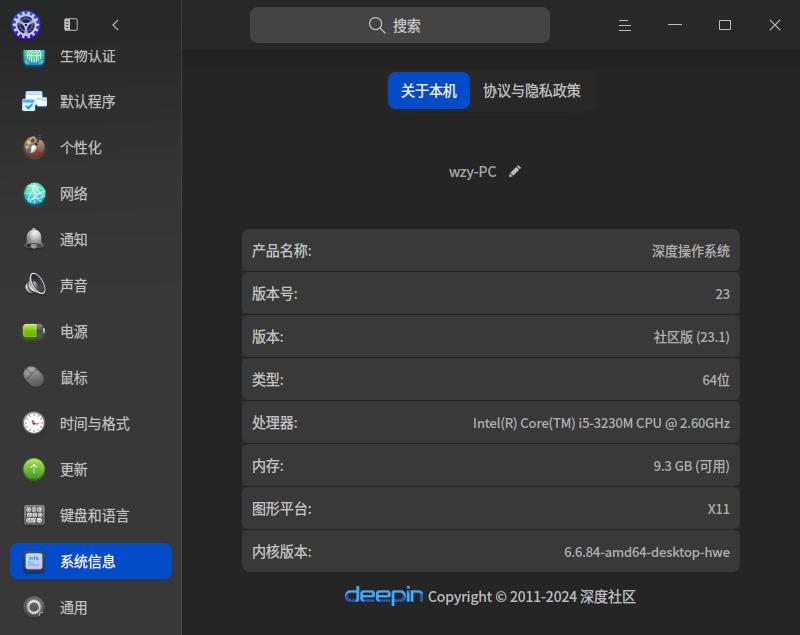Click the 图形平台 row label
The image size is (800, 635).
tap(282, 509)
